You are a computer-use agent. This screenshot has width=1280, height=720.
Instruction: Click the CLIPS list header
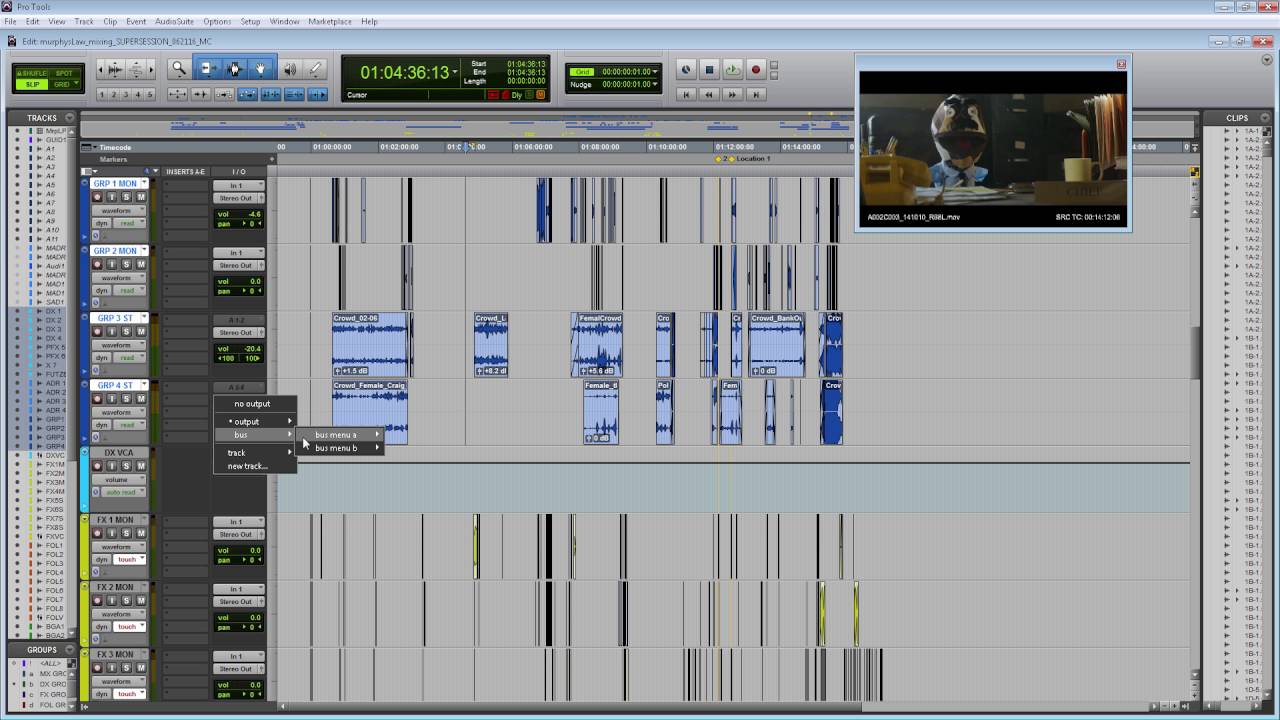coord(1237,118)
